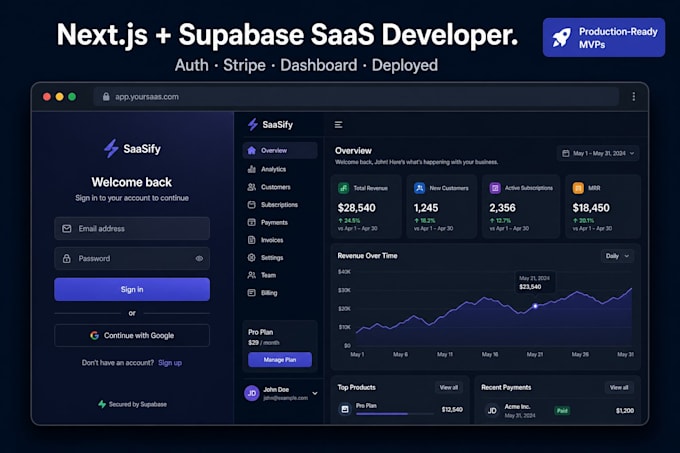
Task: Click View all in Recent Payments
Action: pyautogui.click(x=619, y=387)
